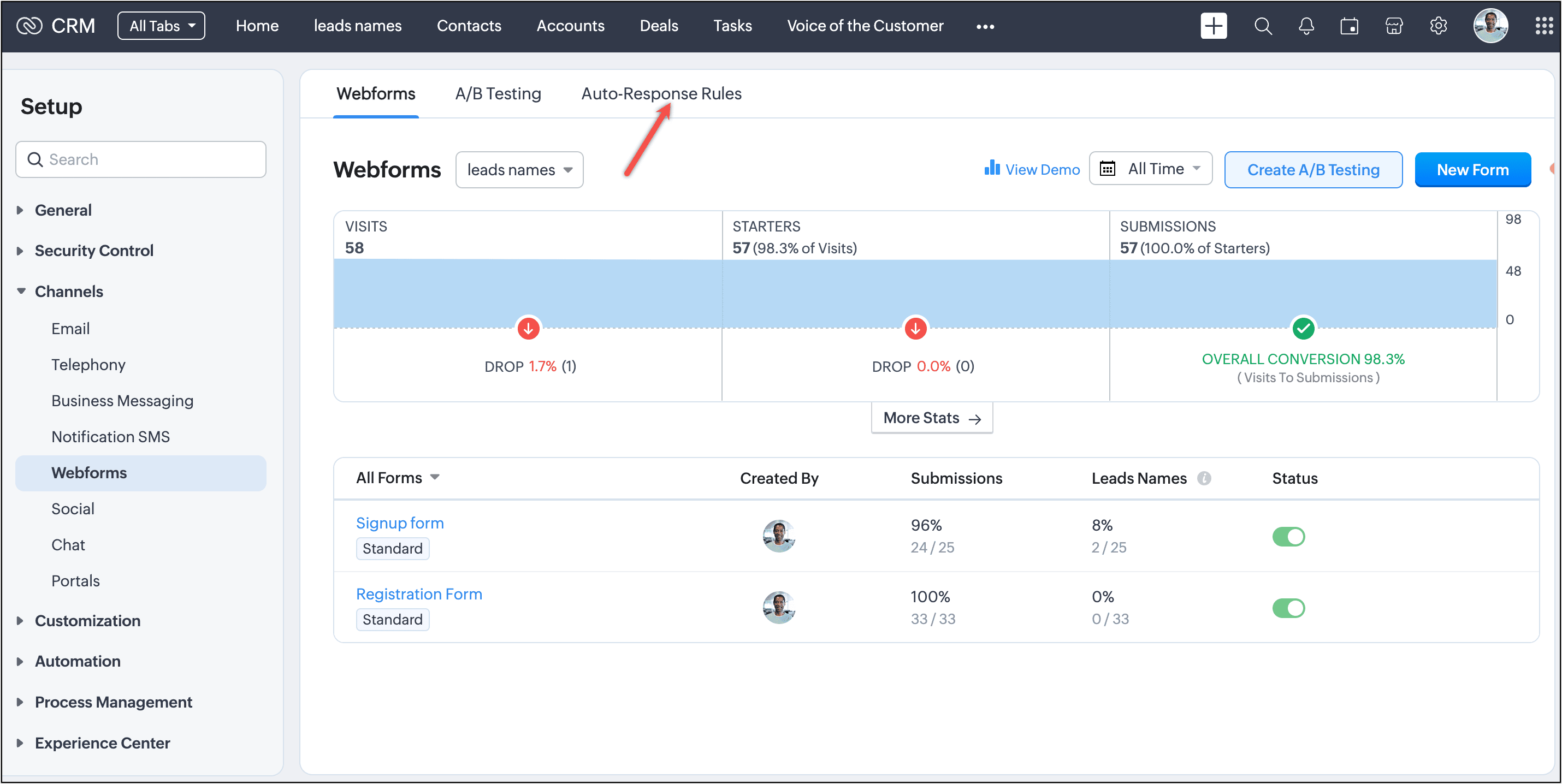The height and width of the screenshot is (784, 1562).
Task: Open the apps grid launcher
Action: pos(1543,26)
